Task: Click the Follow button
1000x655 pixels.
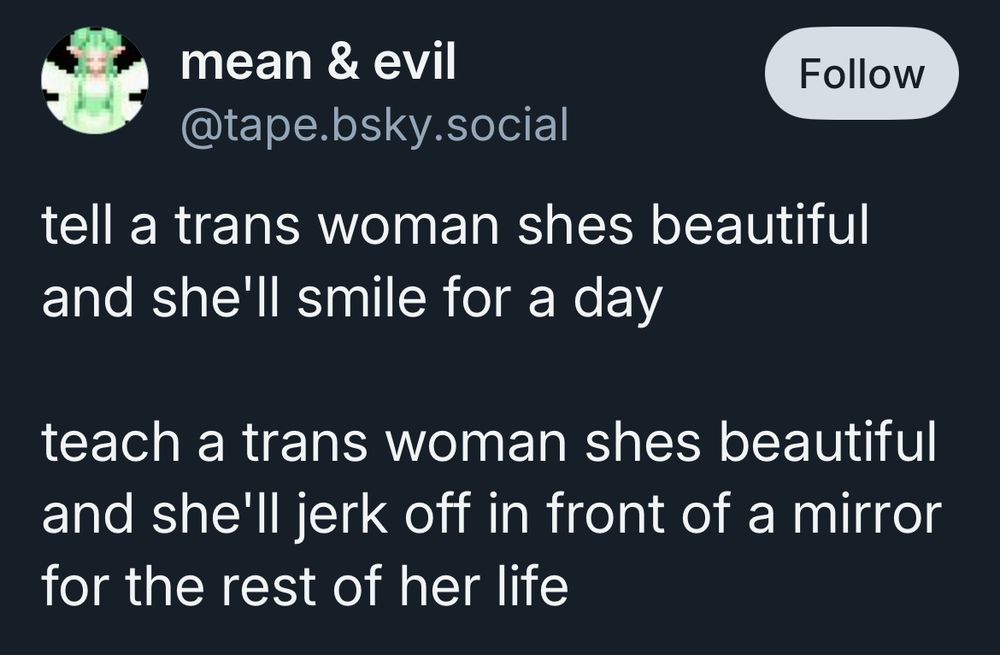Action: tap(861, 73)
